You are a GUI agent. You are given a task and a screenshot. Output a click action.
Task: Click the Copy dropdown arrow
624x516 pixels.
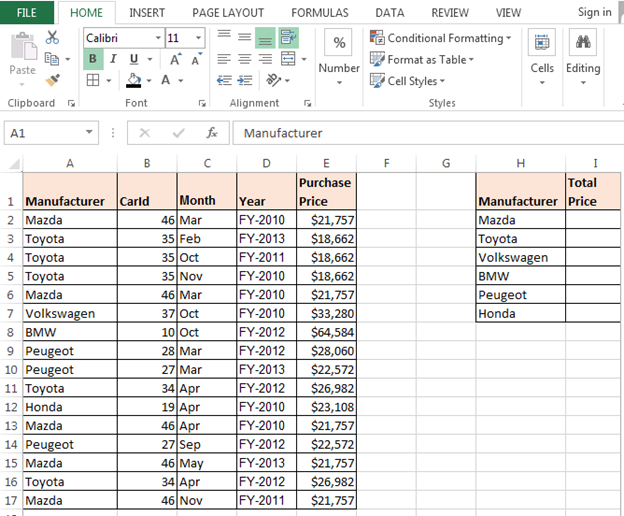[x=67, y=59]
